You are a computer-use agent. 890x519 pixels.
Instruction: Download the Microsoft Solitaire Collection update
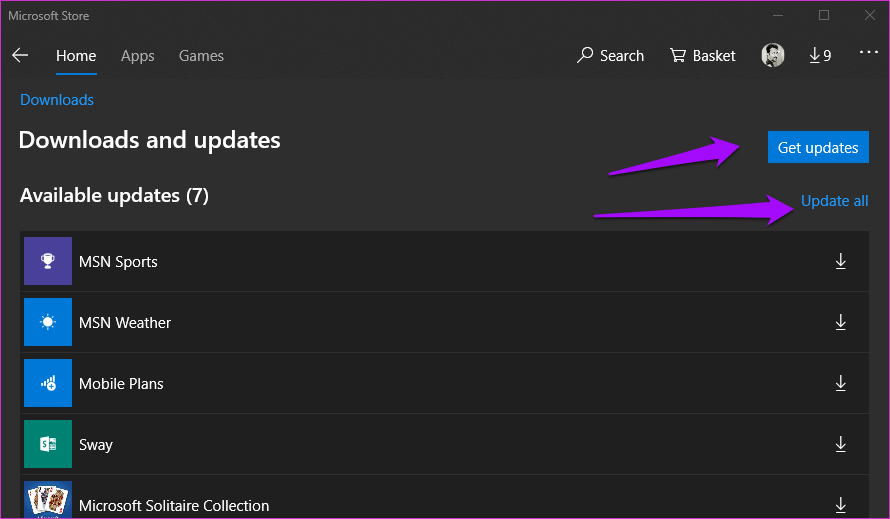click(840, 505)
